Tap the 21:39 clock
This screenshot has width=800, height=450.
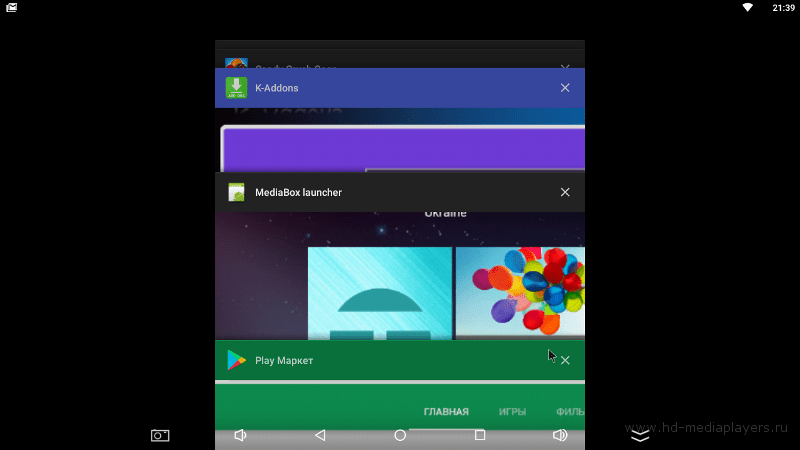(783, 8)
